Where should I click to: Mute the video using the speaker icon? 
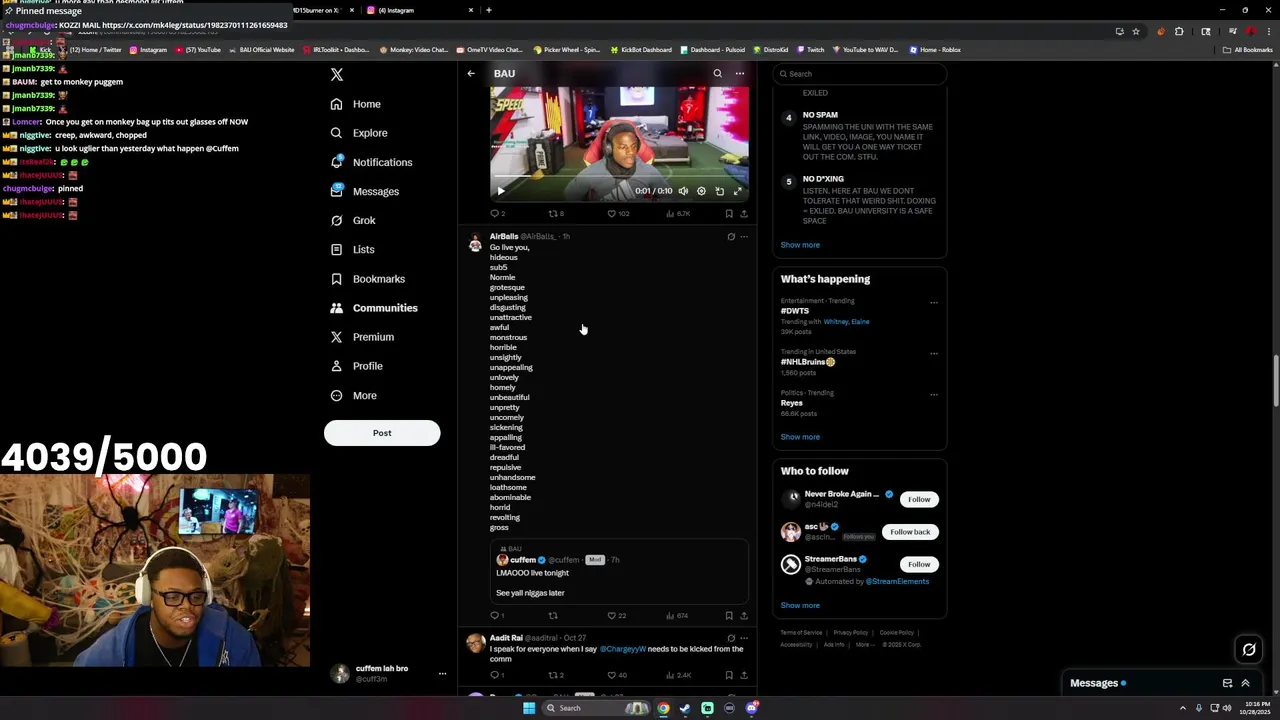point(683,191)
